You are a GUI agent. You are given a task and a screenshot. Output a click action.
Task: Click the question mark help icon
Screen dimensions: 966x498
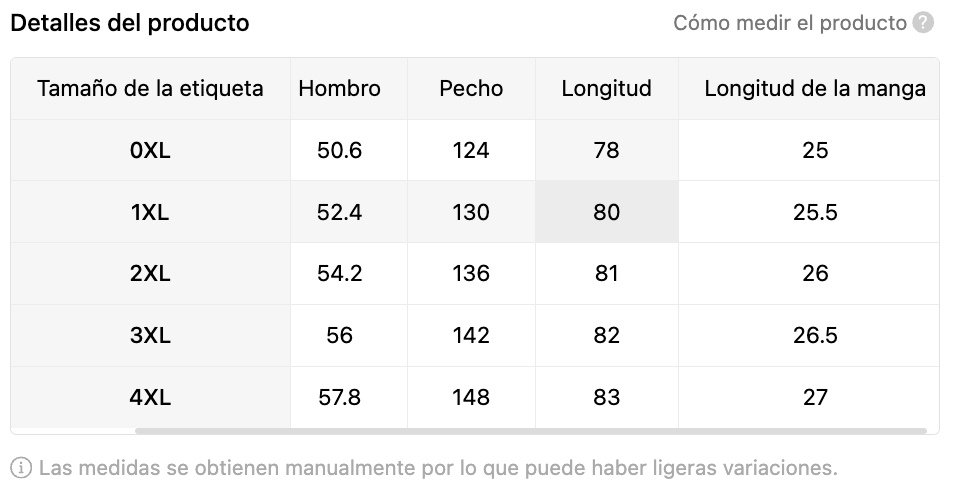923,23
